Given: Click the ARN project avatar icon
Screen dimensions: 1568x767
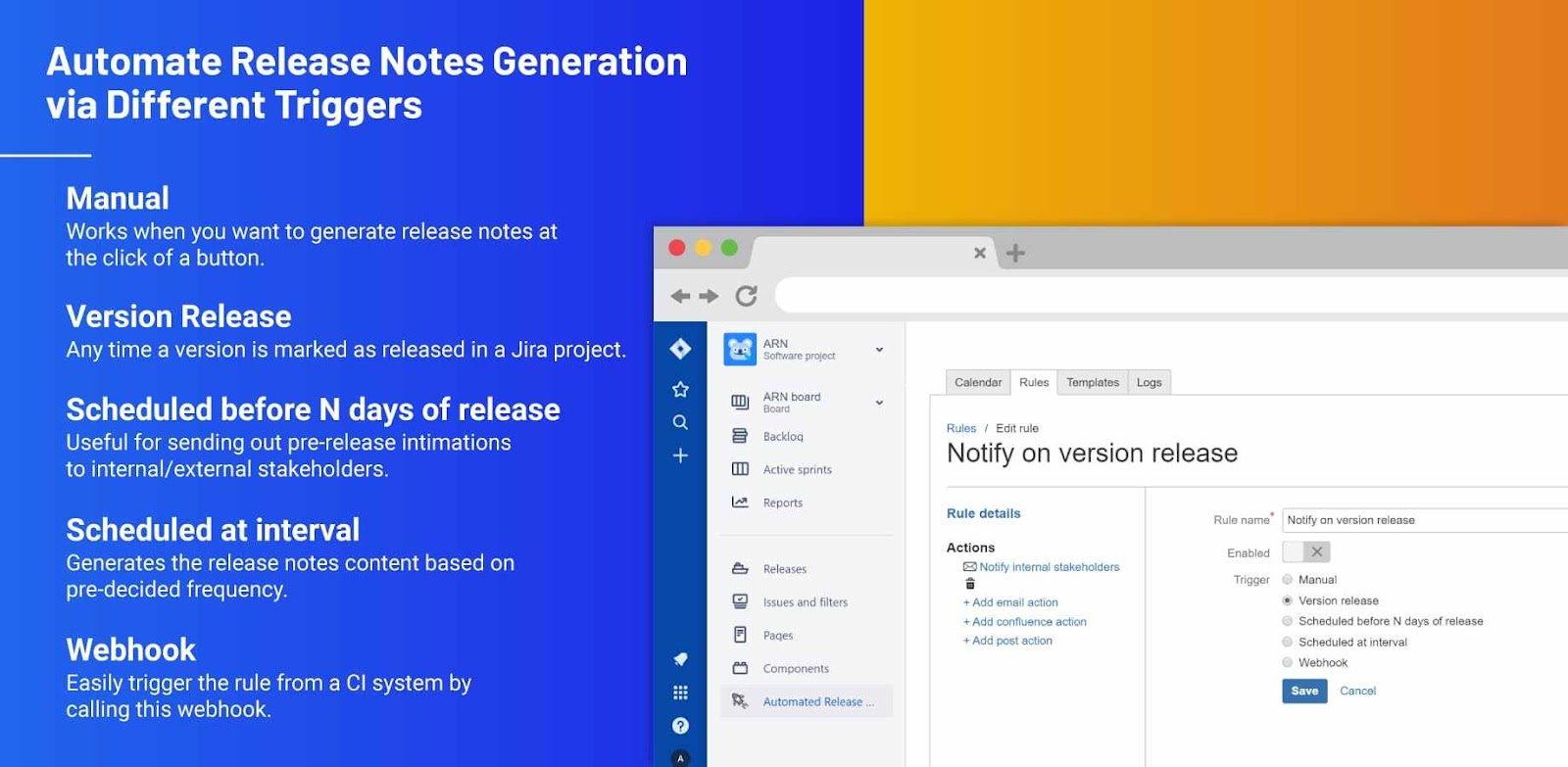Looking at the screenshot, I should (x=740, y=349).
